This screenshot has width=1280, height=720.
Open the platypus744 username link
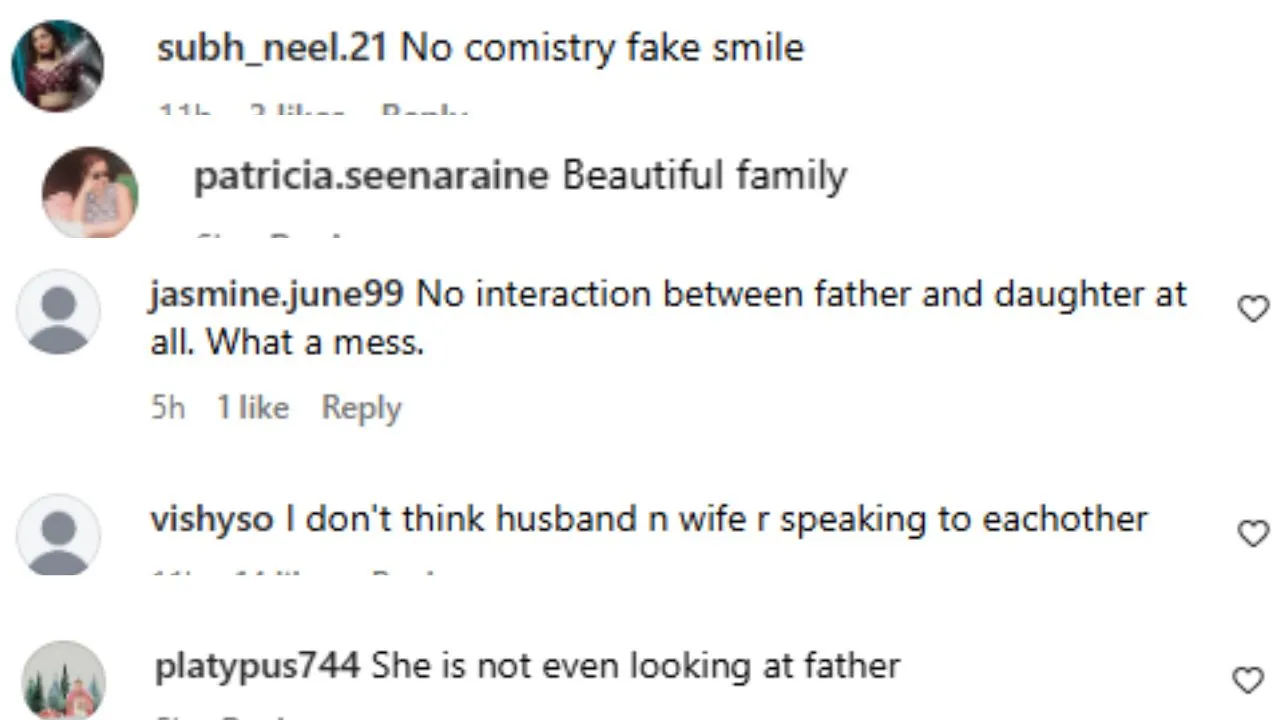pyautogui.click(x=257, y=667)
